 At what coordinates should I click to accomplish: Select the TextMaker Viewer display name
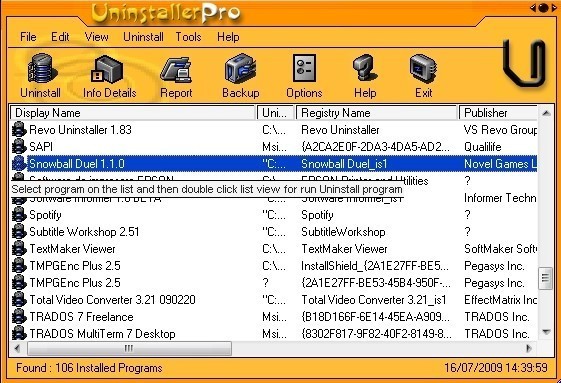(72, 249)
